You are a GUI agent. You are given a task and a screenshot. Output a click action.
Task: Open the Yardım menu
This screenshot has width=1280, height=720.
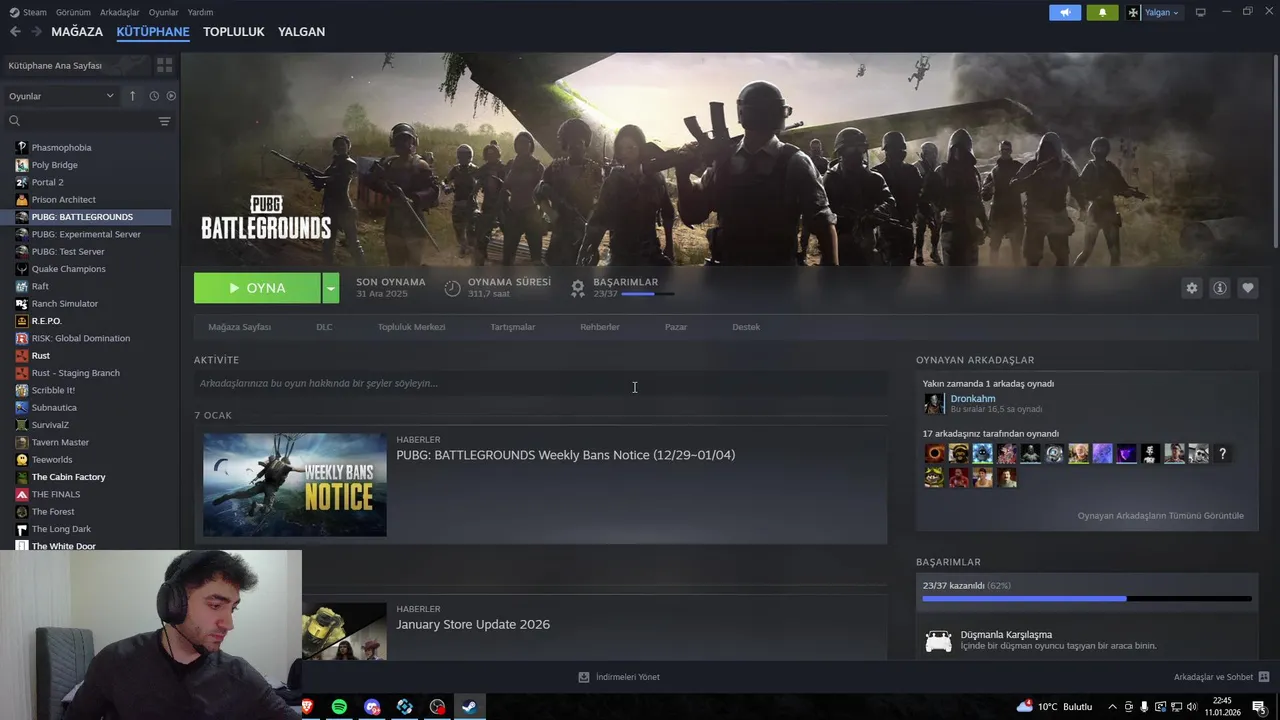(x=200, y=12)
